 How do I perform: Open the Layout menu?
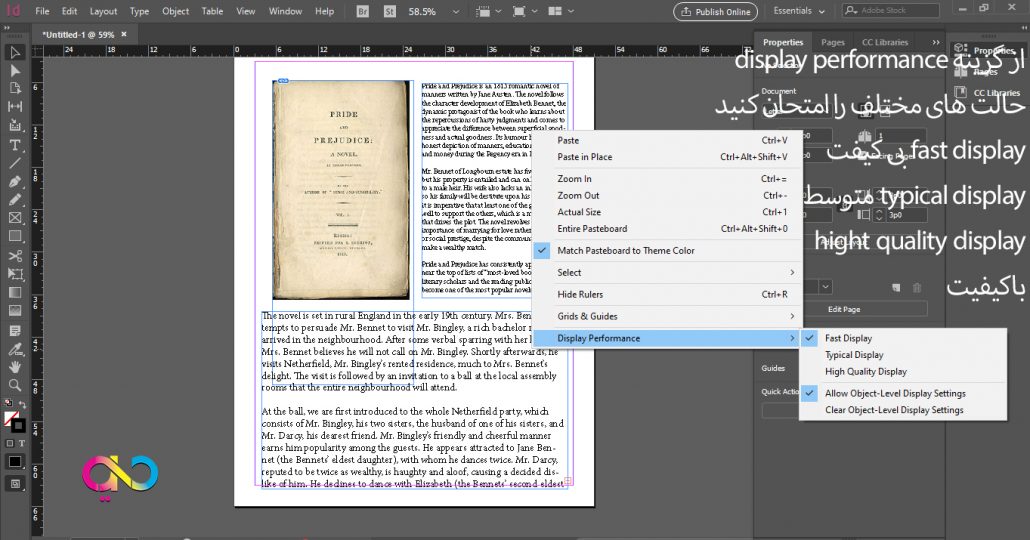coord(103,11)
